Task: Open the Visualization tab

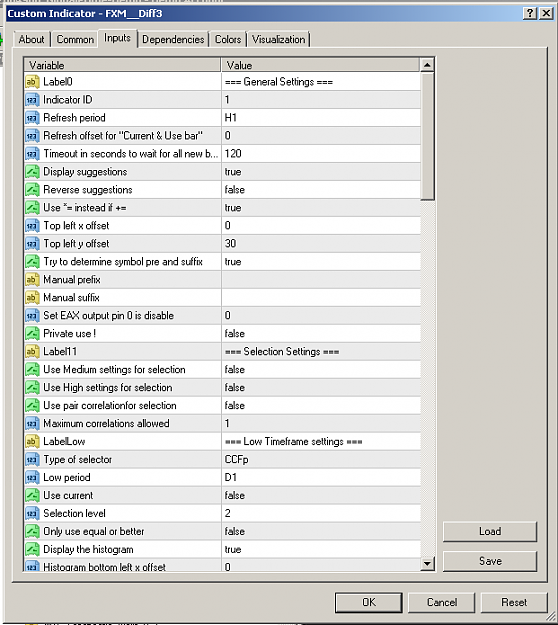Action: tap(279, 39)
